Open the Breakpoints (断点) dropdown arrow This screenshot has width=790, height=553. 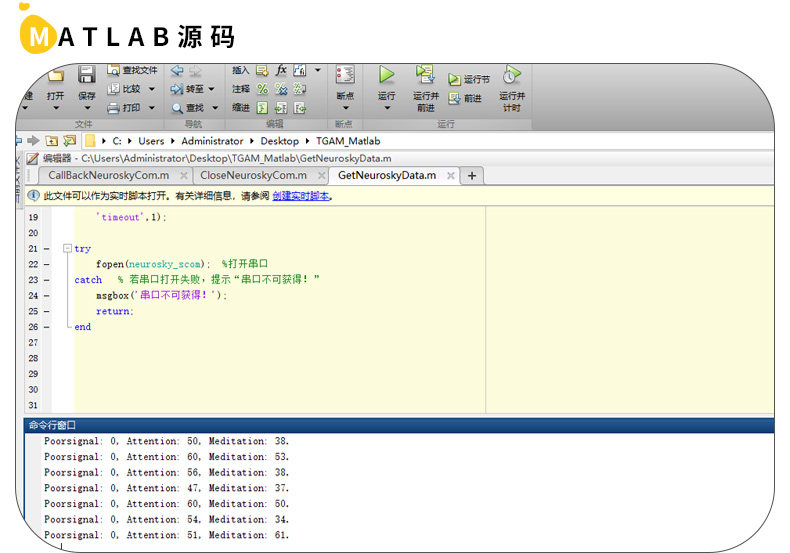(x=346, y=108)
